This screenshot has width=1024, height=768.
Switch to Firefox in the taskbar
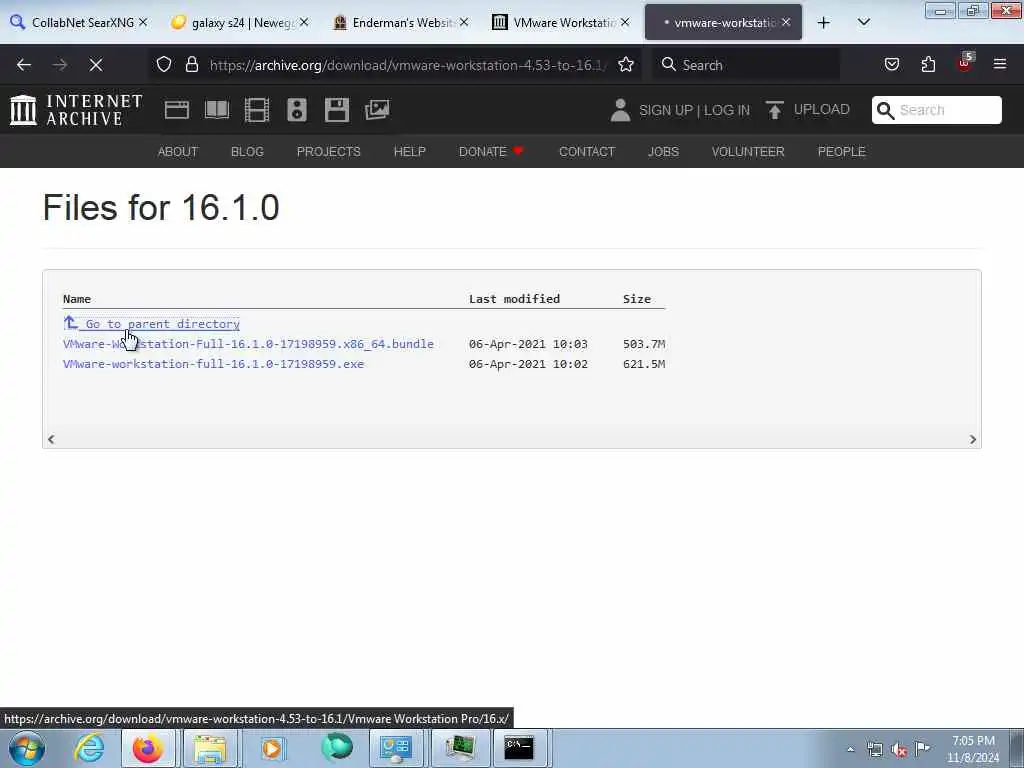click(x=148, y=748)
